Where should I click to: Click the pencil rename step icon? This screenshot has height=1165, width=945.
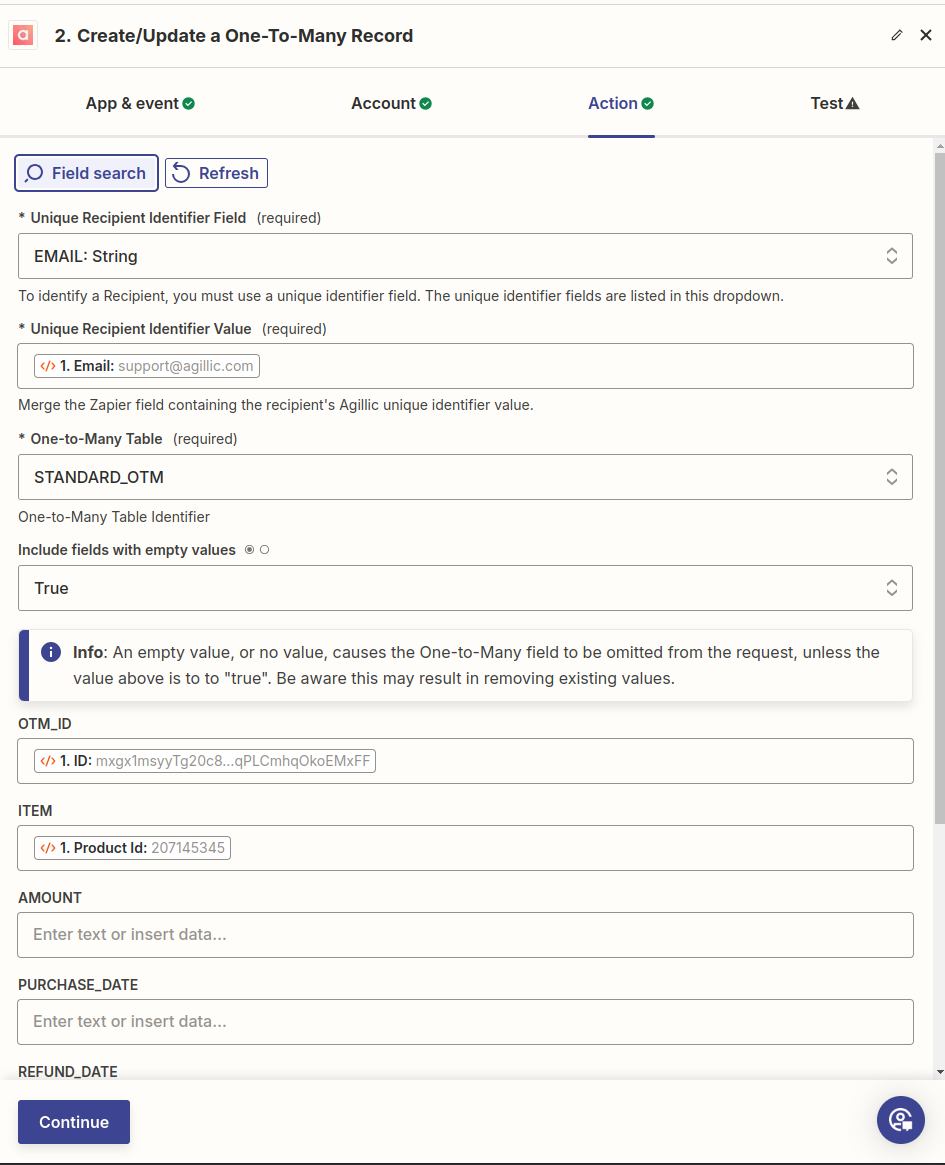[x=897, y=35]
